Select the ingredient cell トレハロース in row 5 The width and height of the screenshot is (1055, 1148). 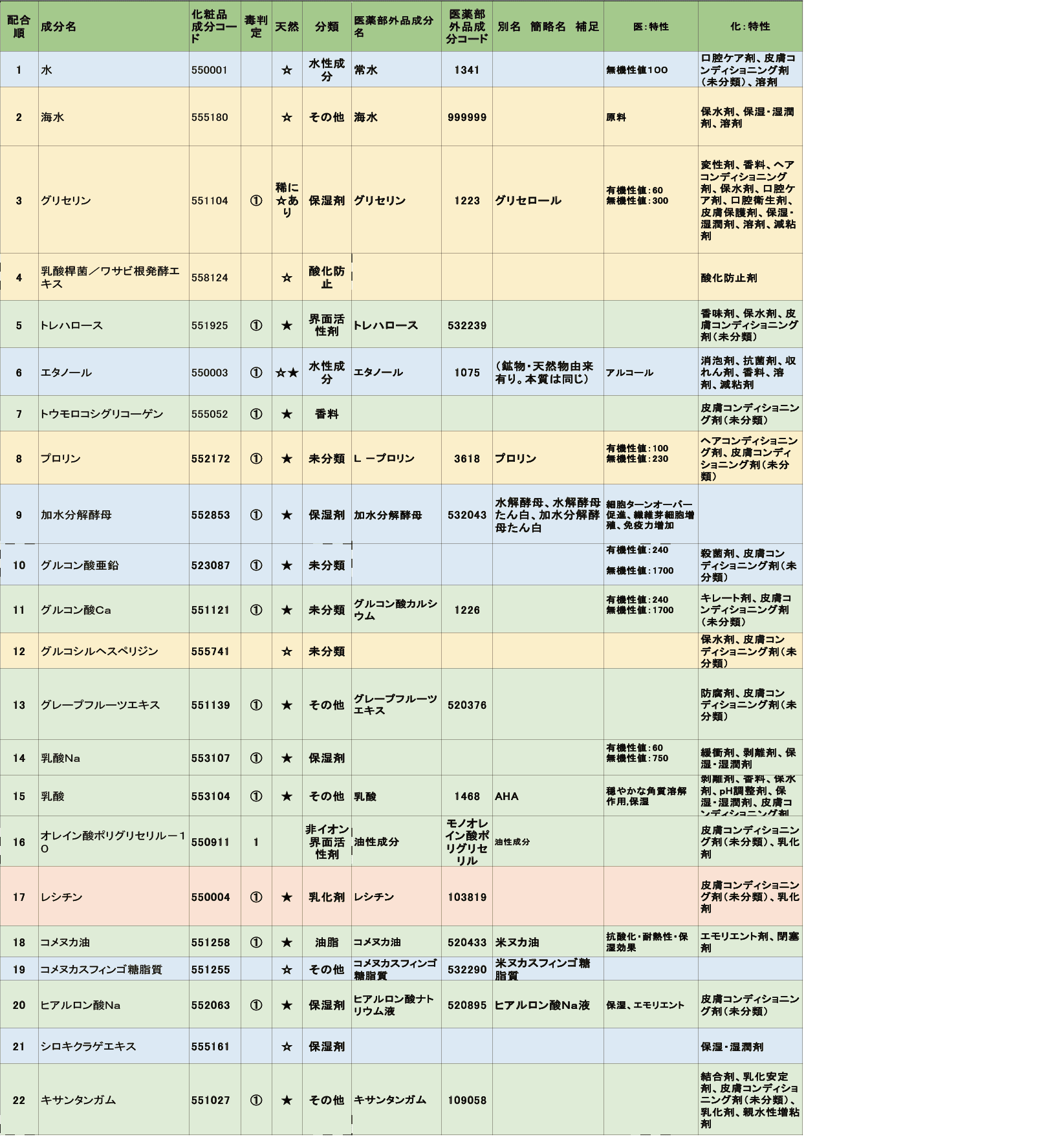(114, 325)
